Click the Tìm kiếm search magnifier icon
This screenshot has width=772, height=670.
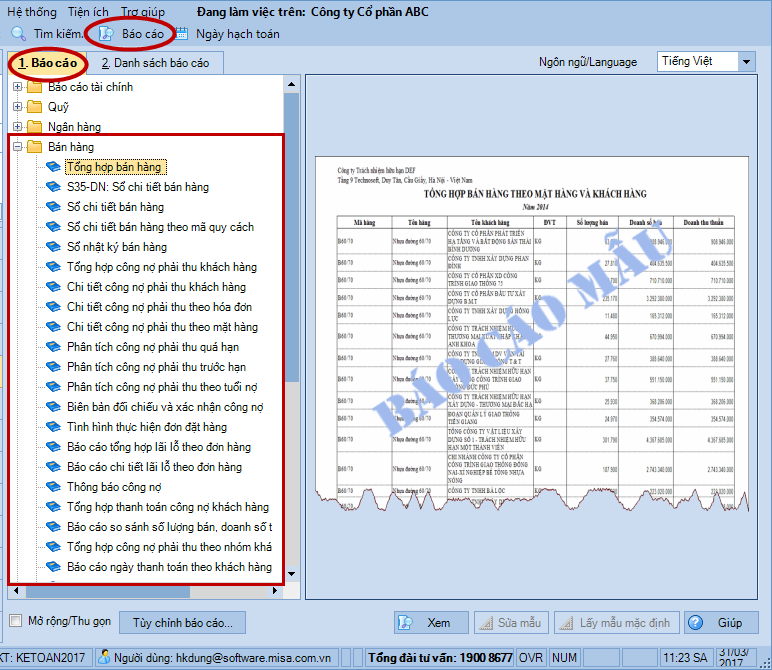coord(18,34)
